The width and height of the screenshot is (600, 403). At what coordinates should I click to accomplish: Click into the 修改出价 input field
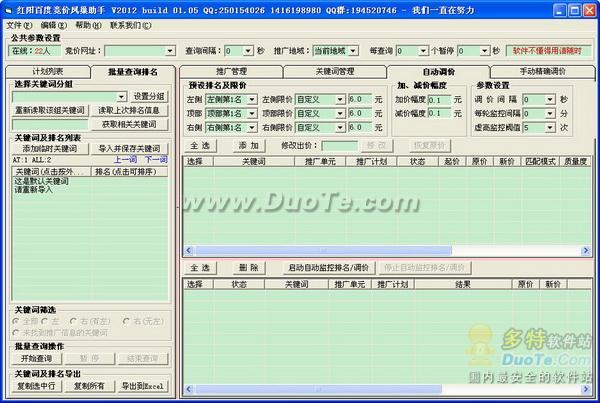click(339, 146)
